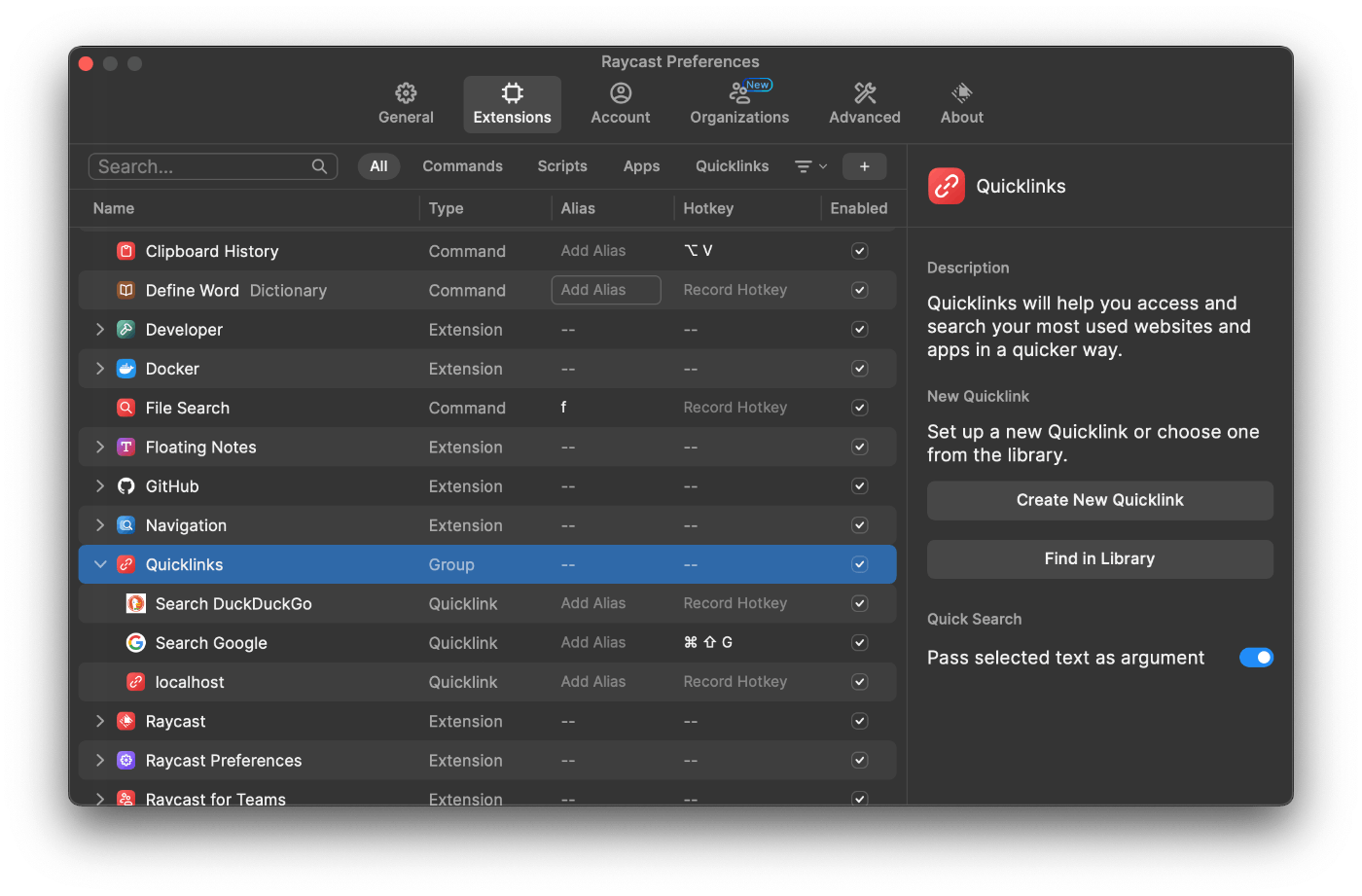Disable Search DuckDuckGo checkbox

(860, 604)
